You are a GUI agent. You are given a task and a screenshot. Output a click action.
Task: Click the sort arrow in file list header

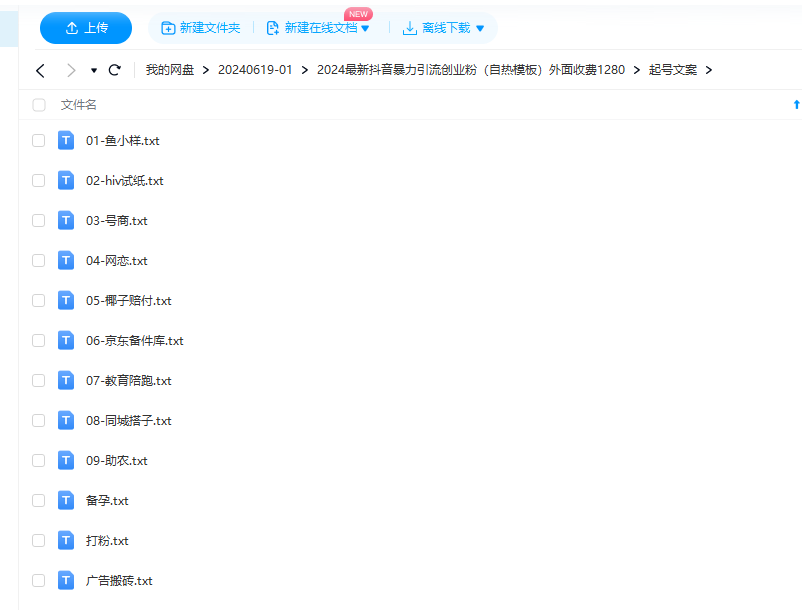tap(796, 105)
